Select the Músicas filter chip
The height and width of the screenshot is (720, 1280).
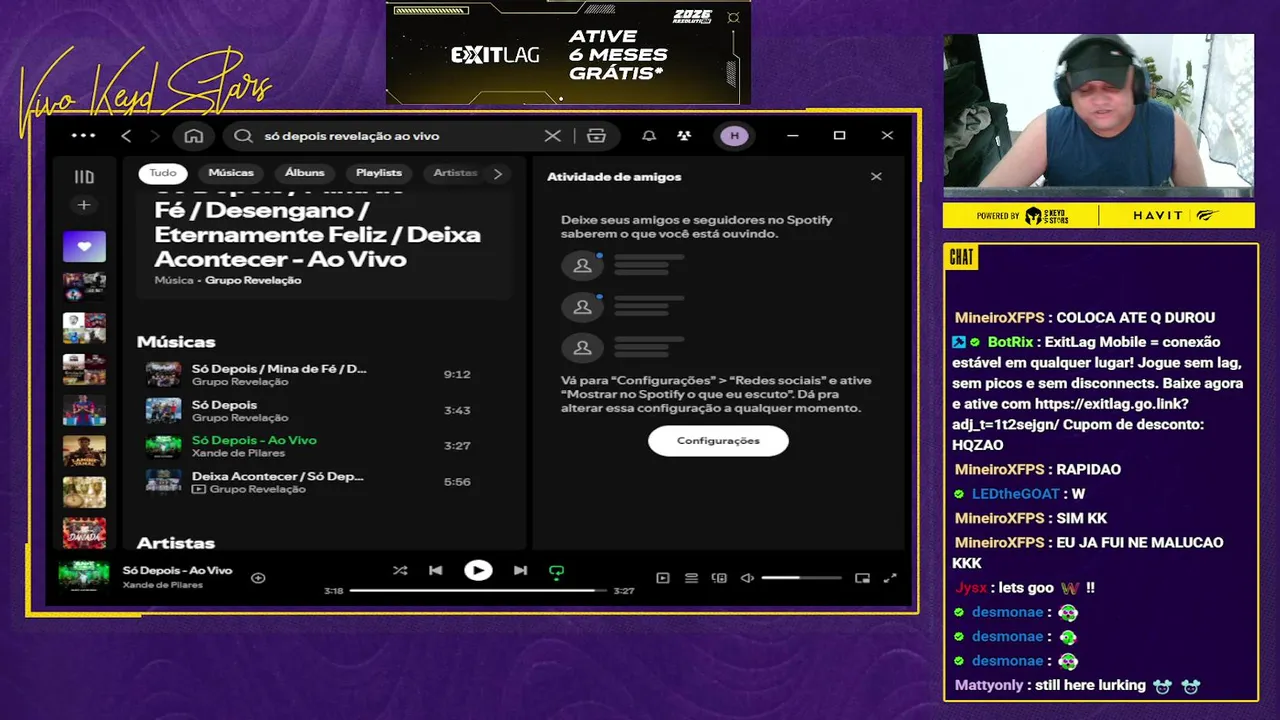[x=231, y=173]
